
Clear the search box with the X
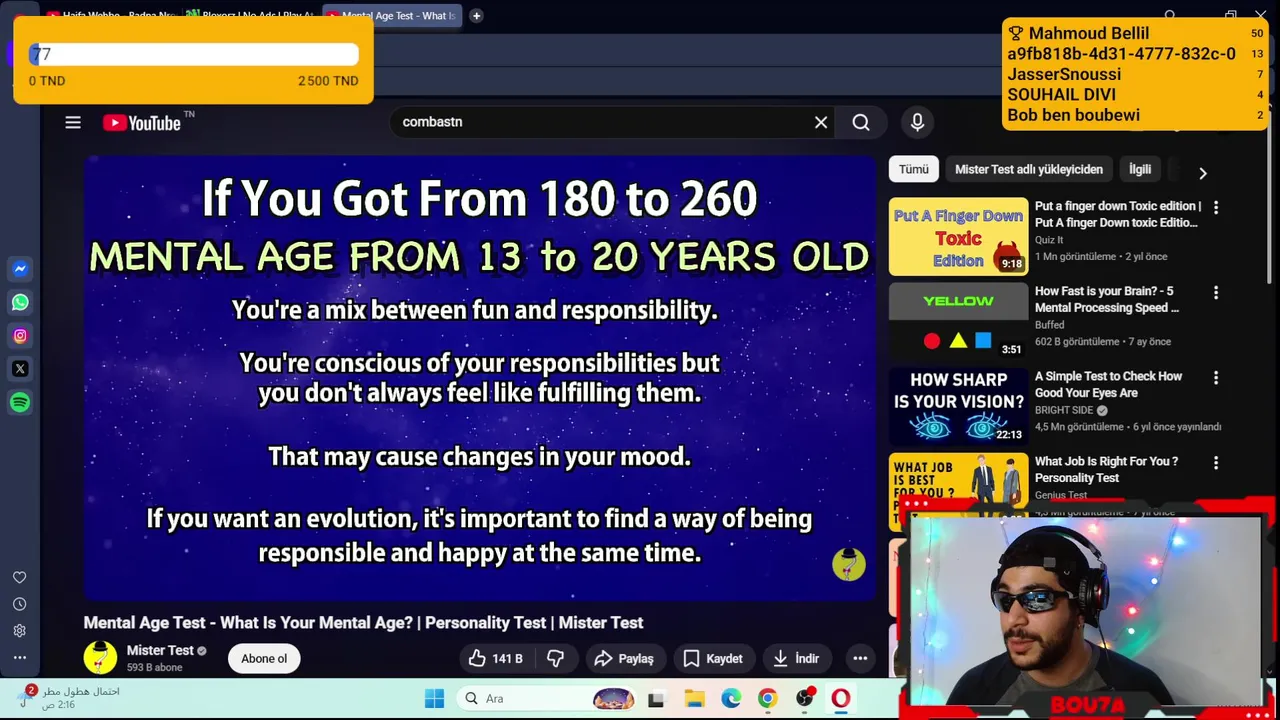[821, 122]
